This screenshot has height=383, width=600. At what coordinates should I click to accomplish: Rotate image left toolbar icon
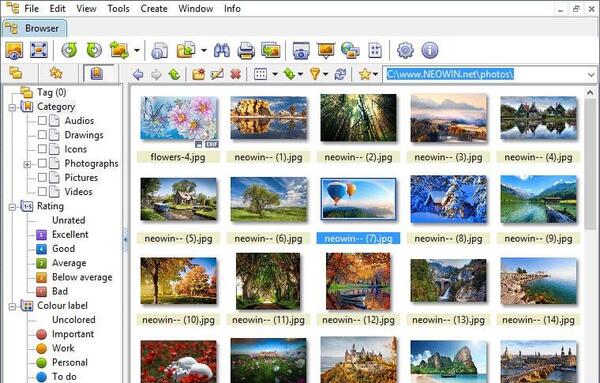(x=69, y=50)
